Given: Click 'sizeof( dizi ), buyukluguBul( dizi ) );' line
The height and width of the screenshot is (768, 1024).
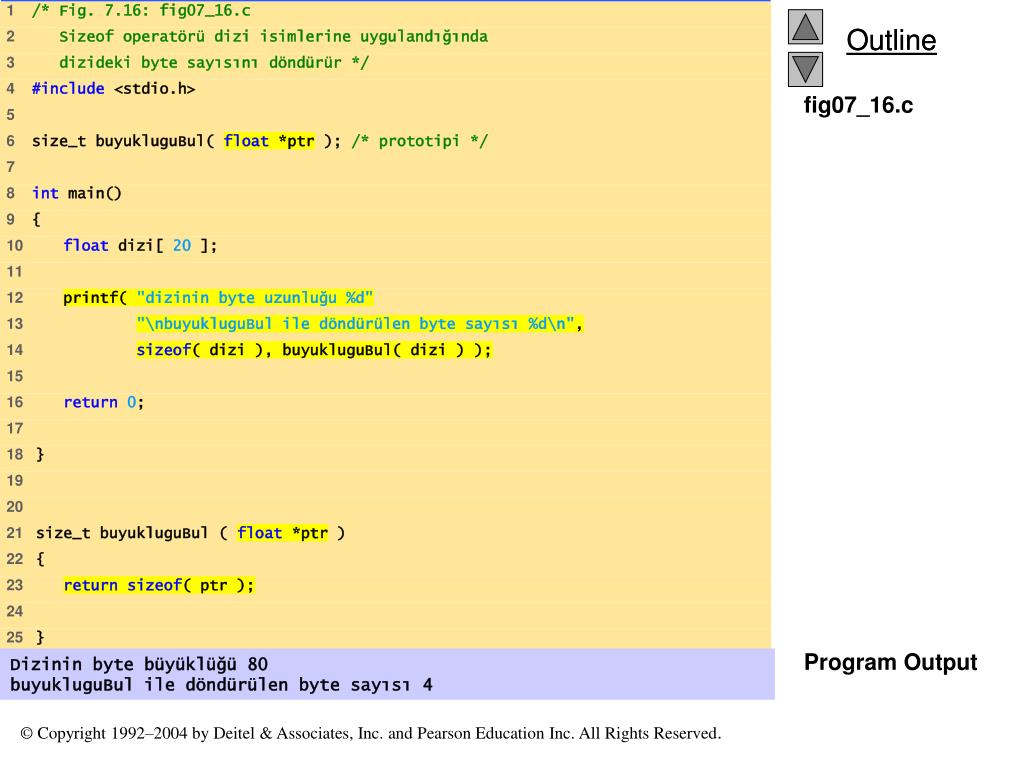Looking at the screenshot, I should tap(313, 350).
